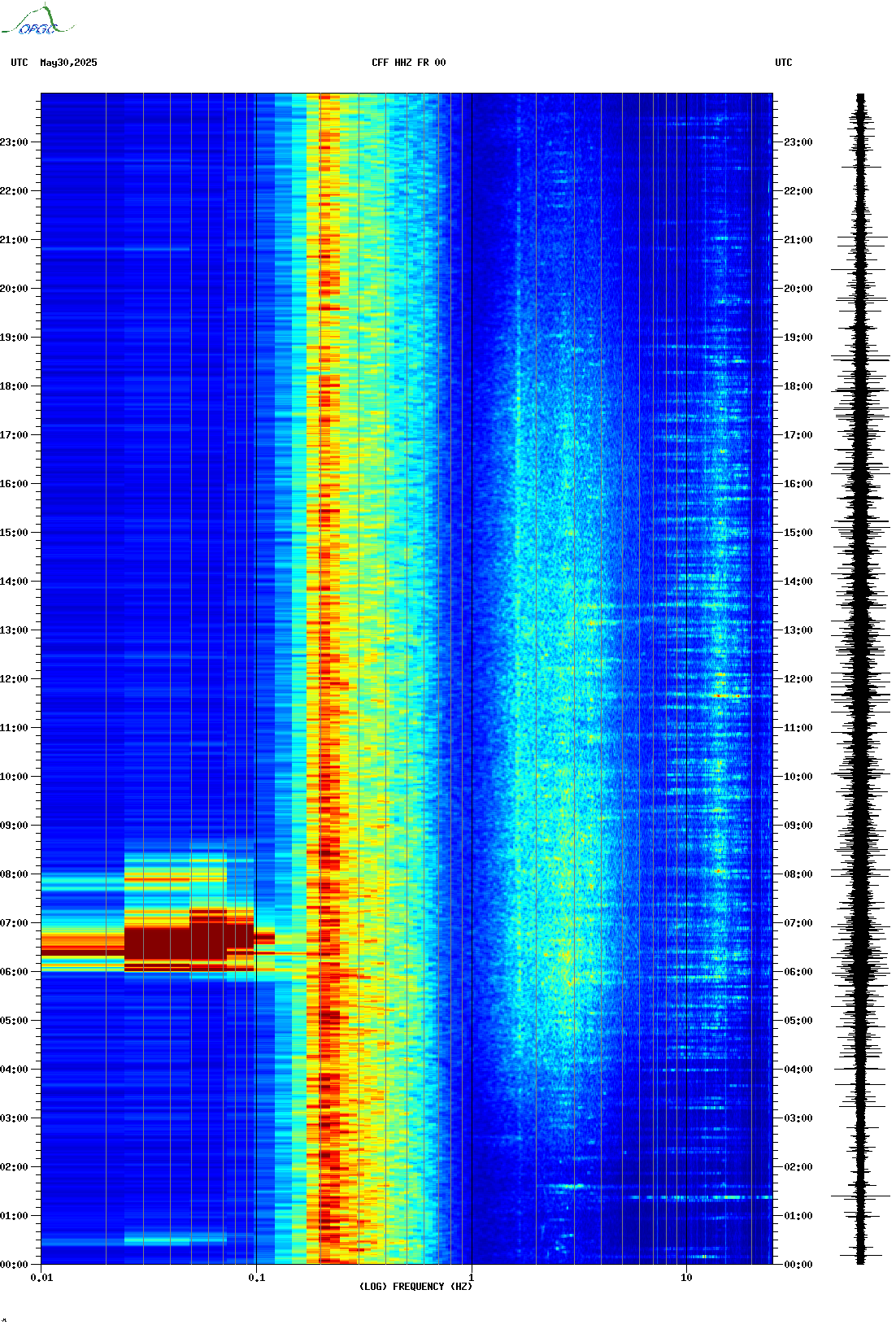896x1329 pixels.
Task: Click the 11:00 label on the right time axis
Action: (x=798, y=728)
